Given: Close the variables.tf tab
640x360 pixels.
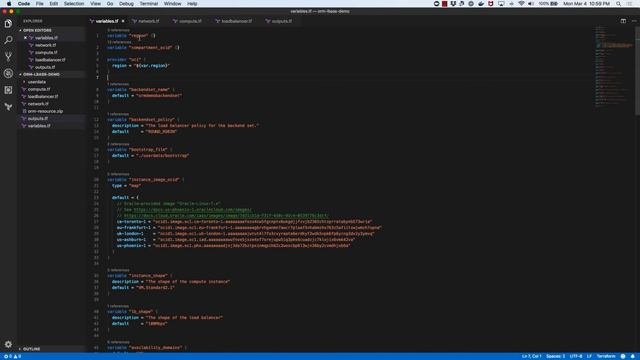Looking at the screenshot, I should point(123,21).
